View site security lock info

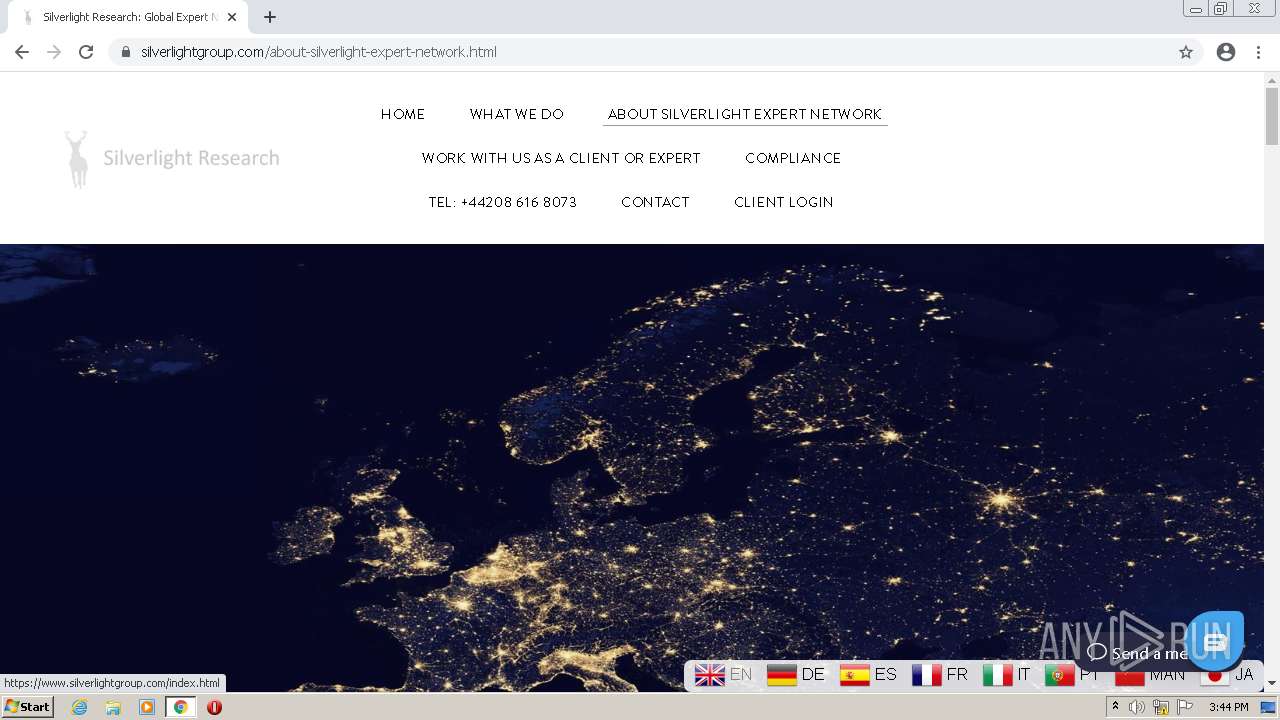(126, 52)
